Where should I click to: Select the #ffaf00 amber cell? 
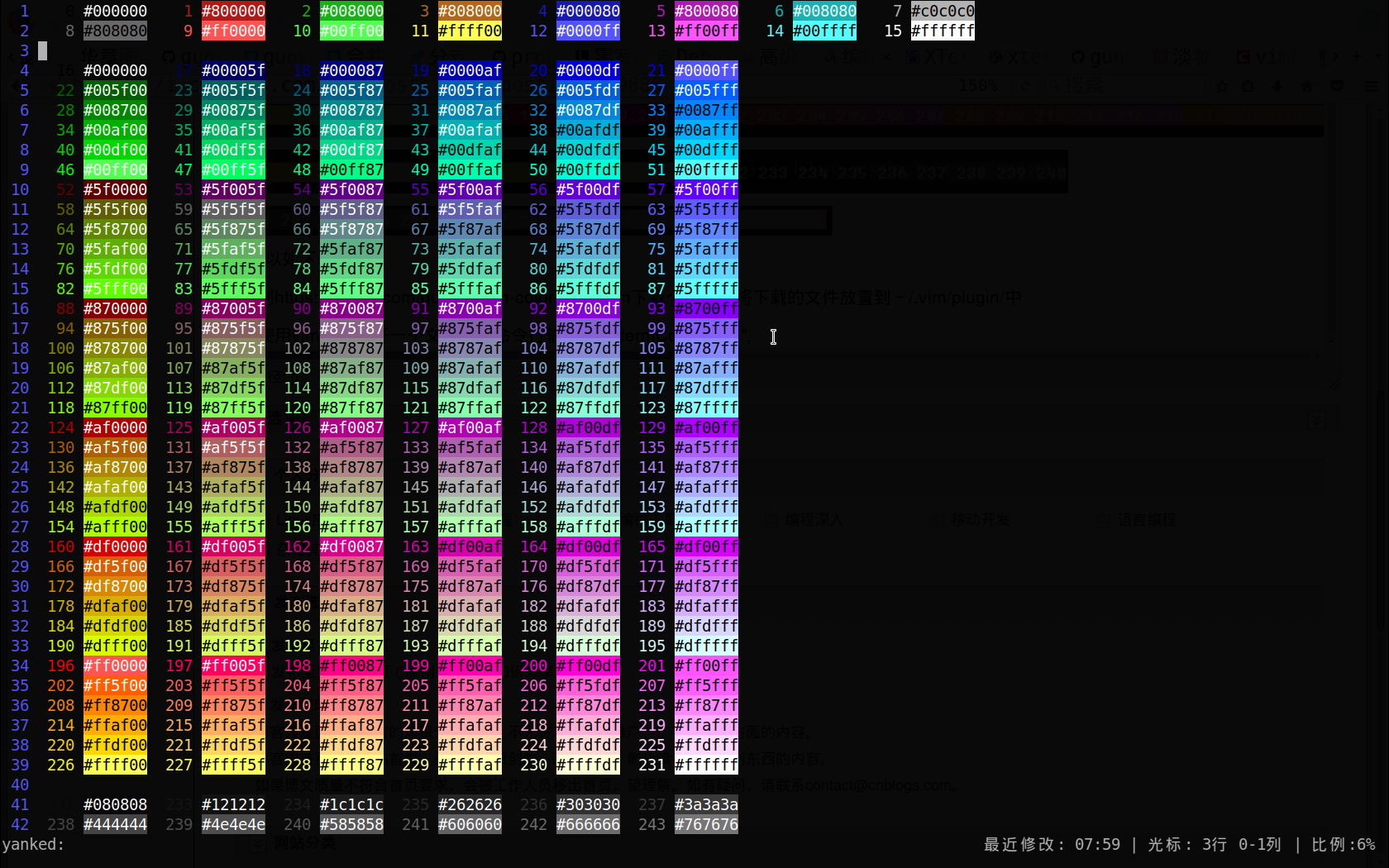pyautogui.click(x=115, y=725)
